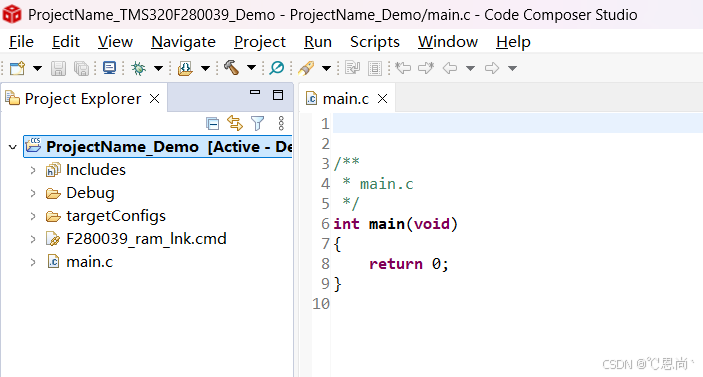Open the Window menu
The height and width of the screenshot is (377, 703).
(x=448, y=42)
